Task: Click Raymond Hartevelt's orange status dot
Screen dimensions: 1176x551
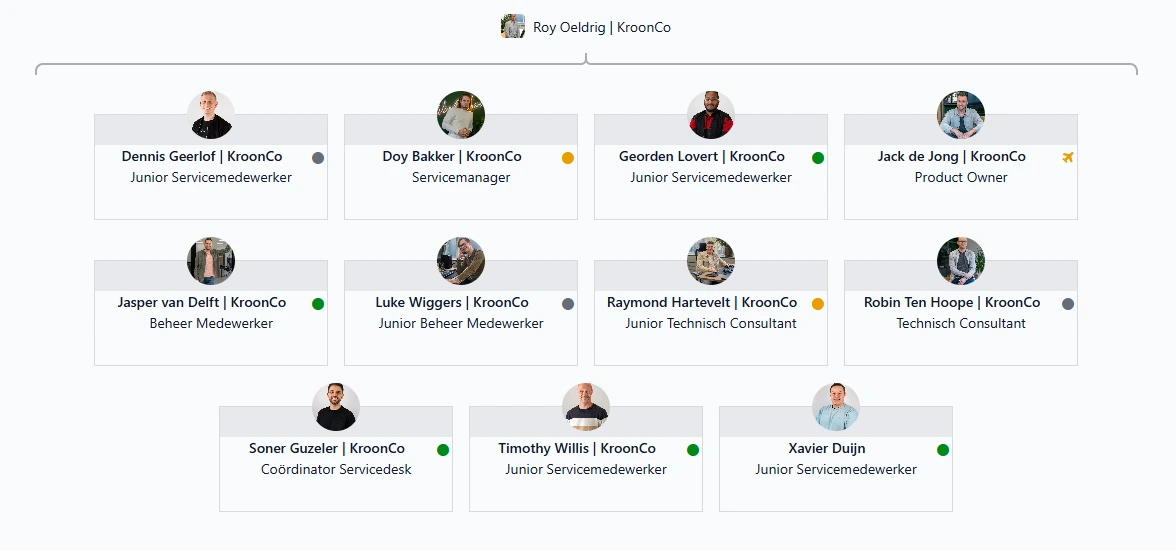Action: pos(818,304)
